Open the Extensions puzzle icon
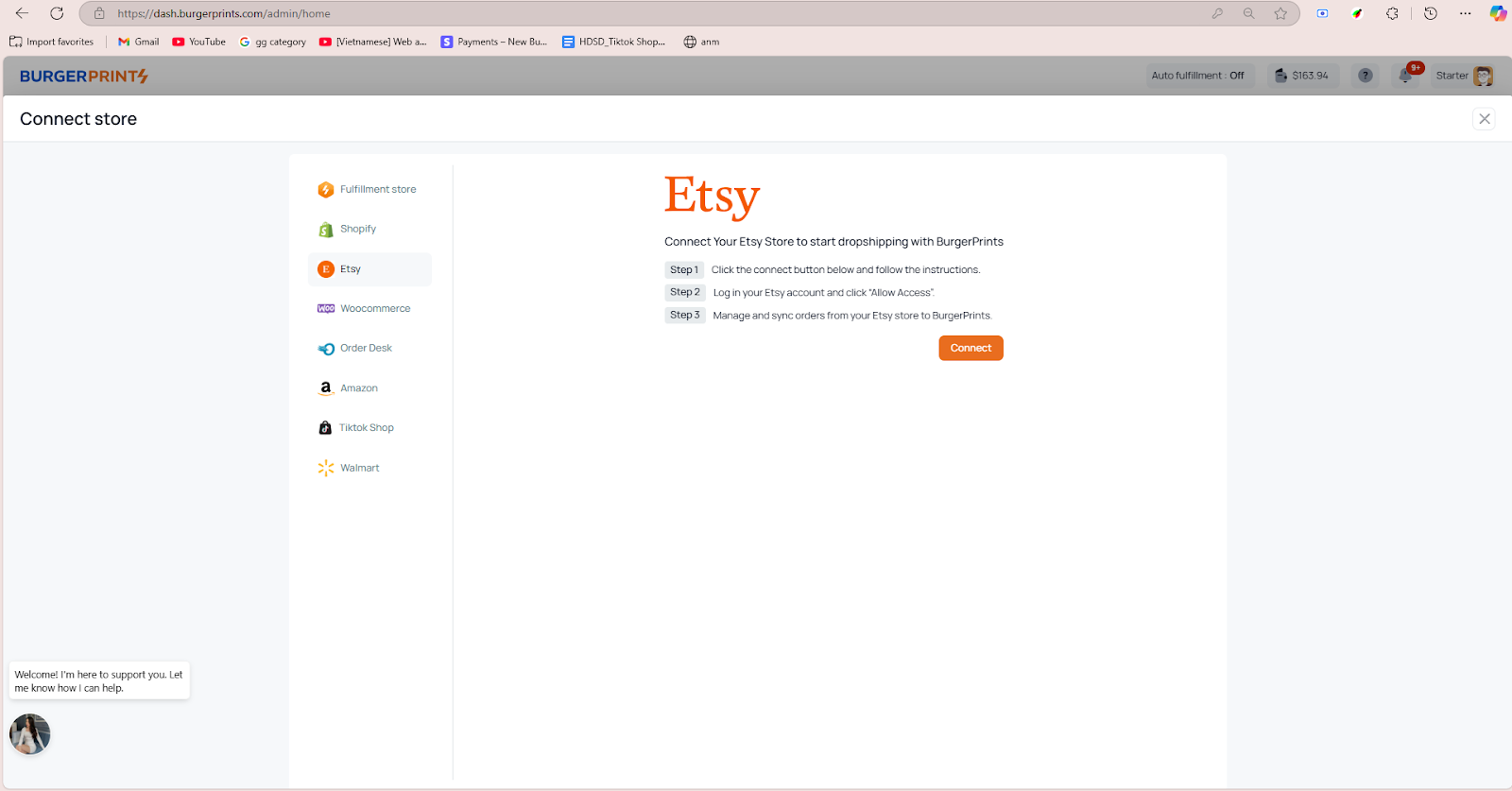This screenshot has width=1512, height=791. tap(1392, 13)
